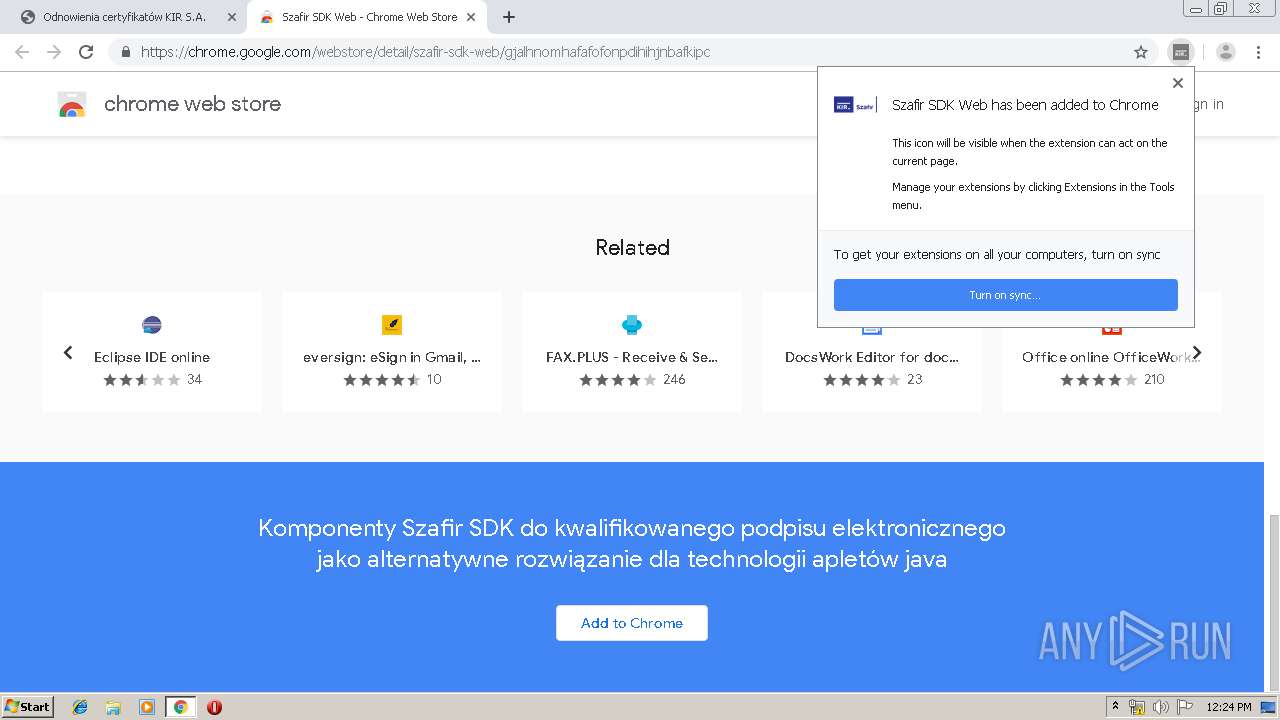
Task: Open the media player taskbar icon
Action: pos(147,707)
